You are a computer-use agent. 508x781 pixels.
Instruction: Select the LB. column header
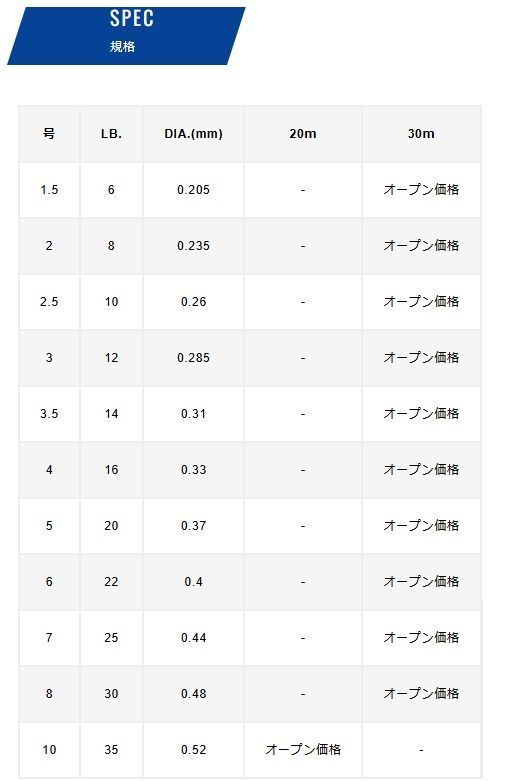(x=112, y=133)
